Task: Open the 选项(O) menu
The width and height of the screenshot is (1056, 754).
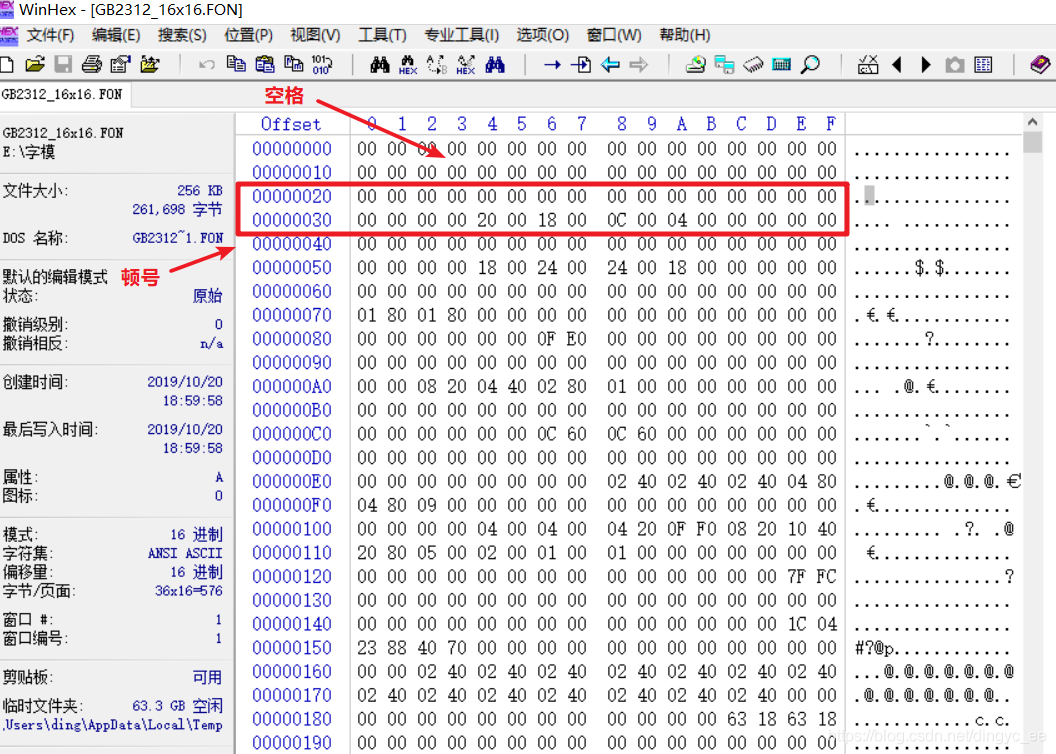Action: [542, 35]
